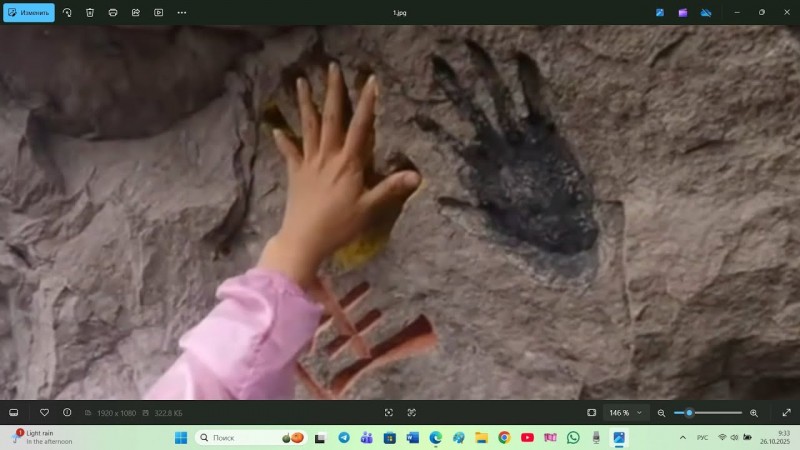The image size is (800, 450).
Task: Switch the РУС keyboard language indicator
Action: click(702, 437)
